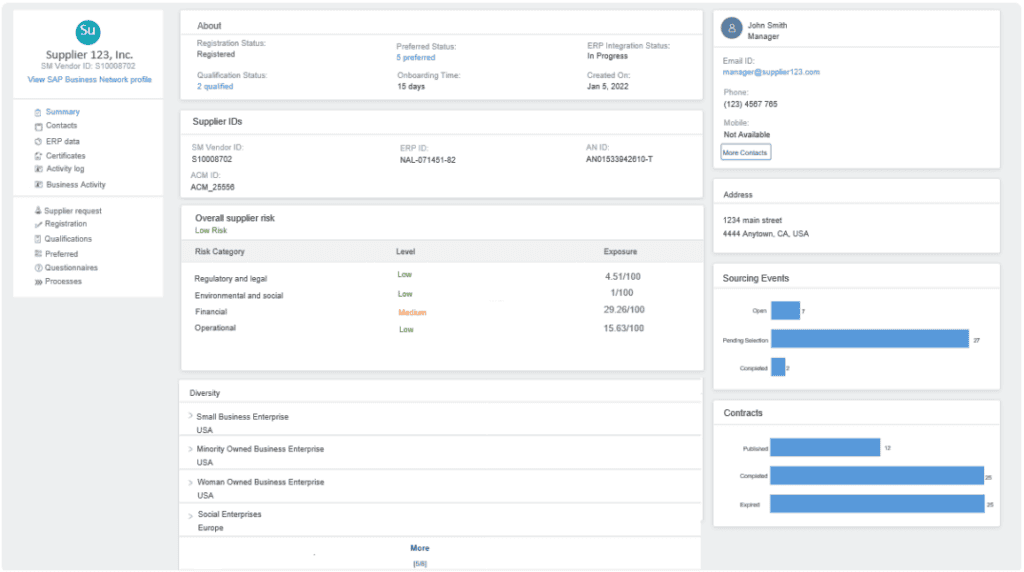Screen dimensions: 1024x572
Task: Click the Processes chevrons icon
Action: pos(38,282)
